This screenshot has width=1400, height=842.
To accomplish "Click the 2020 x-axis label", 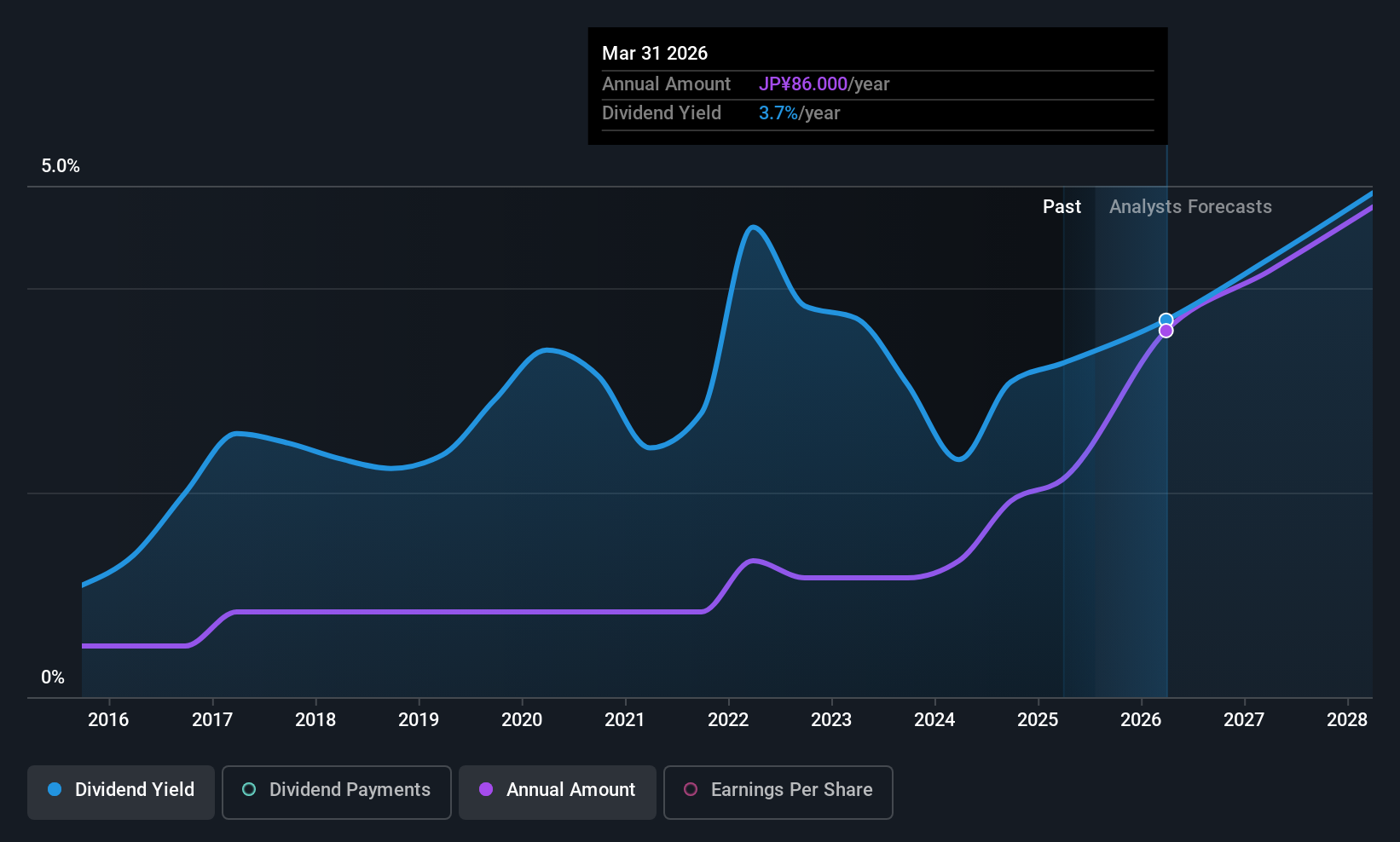I will 522,720.
